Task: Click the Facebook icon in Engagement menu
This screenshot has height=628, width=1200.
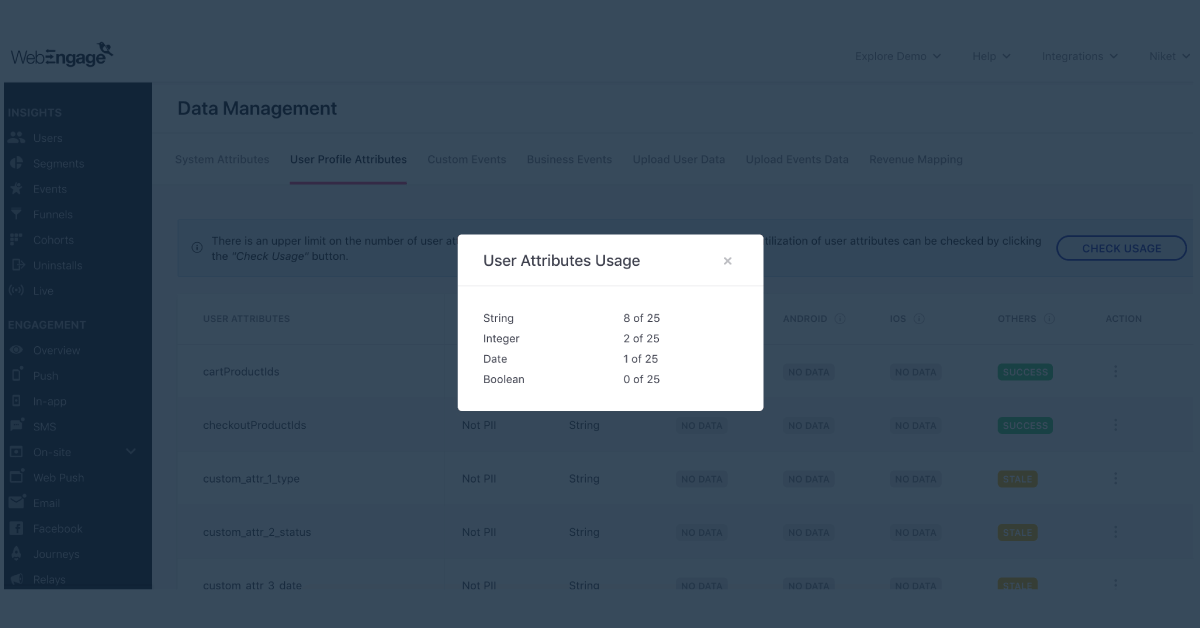Action: [x=16, y=528]
